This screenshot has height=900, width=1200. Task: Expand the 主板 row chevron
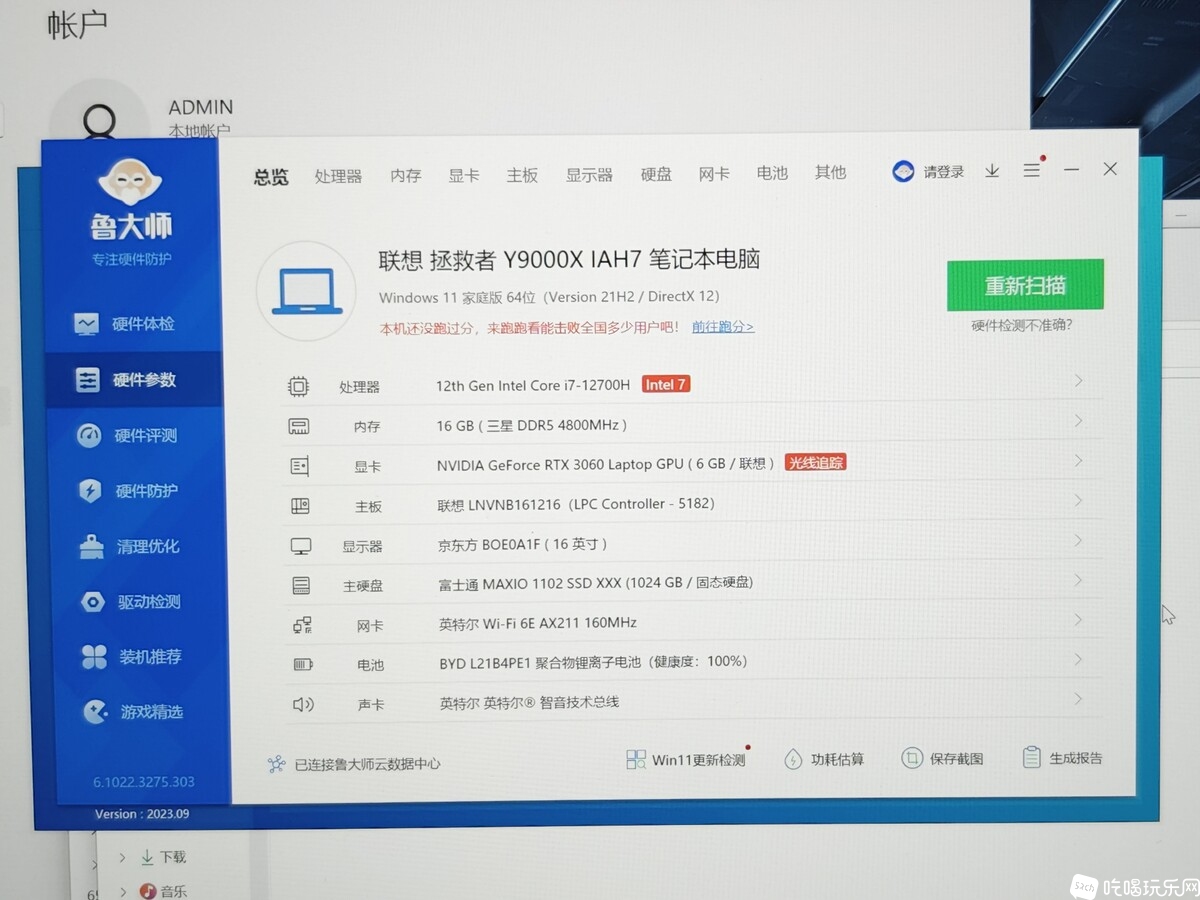pos(1078,500)
